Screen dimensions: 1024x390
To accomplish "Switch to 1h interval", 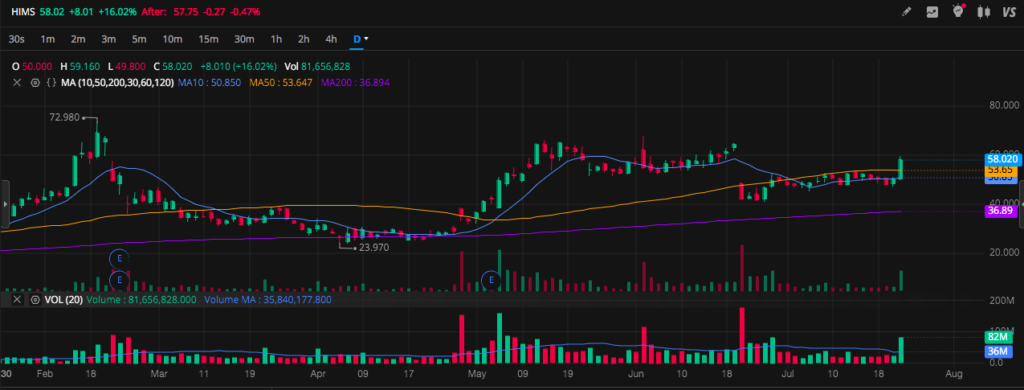I will click(276, 39).
